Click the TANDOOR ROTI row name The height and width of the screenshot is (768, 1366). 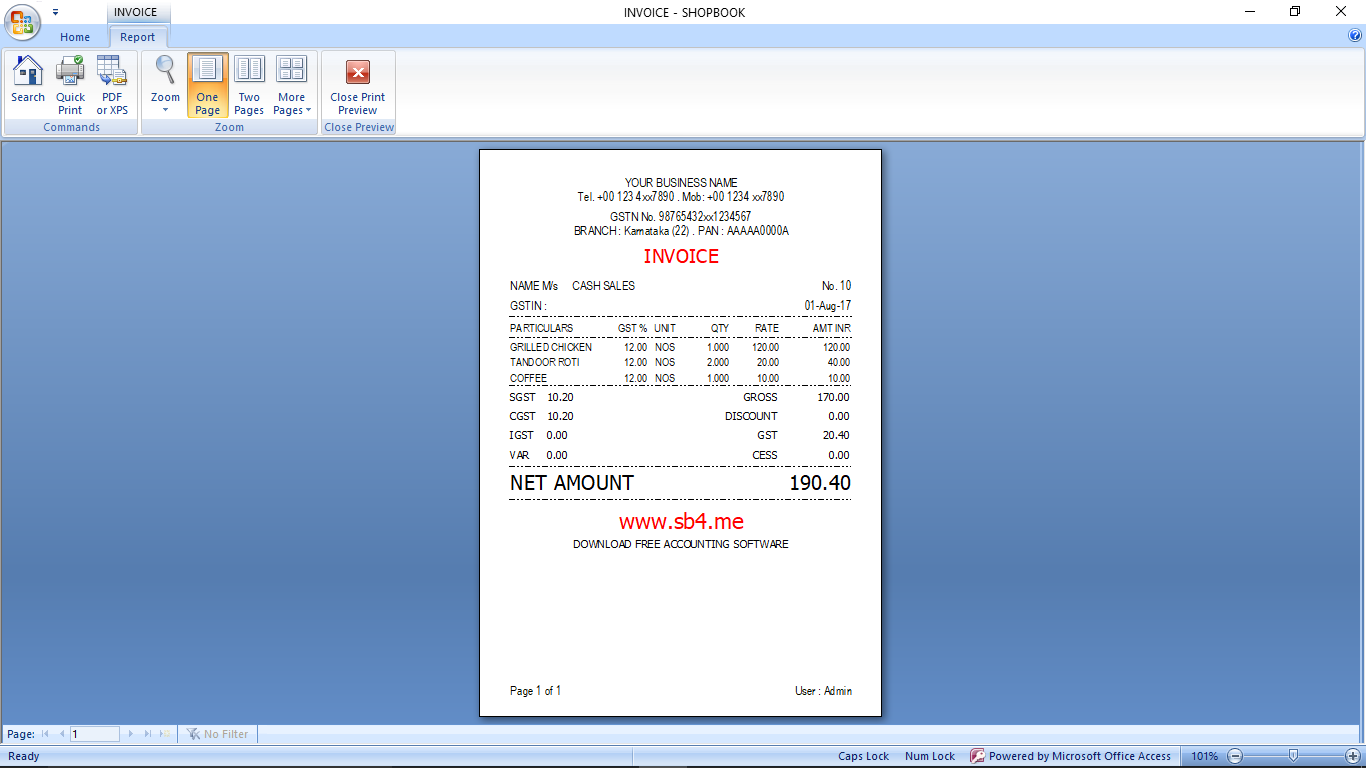point(545,362)
